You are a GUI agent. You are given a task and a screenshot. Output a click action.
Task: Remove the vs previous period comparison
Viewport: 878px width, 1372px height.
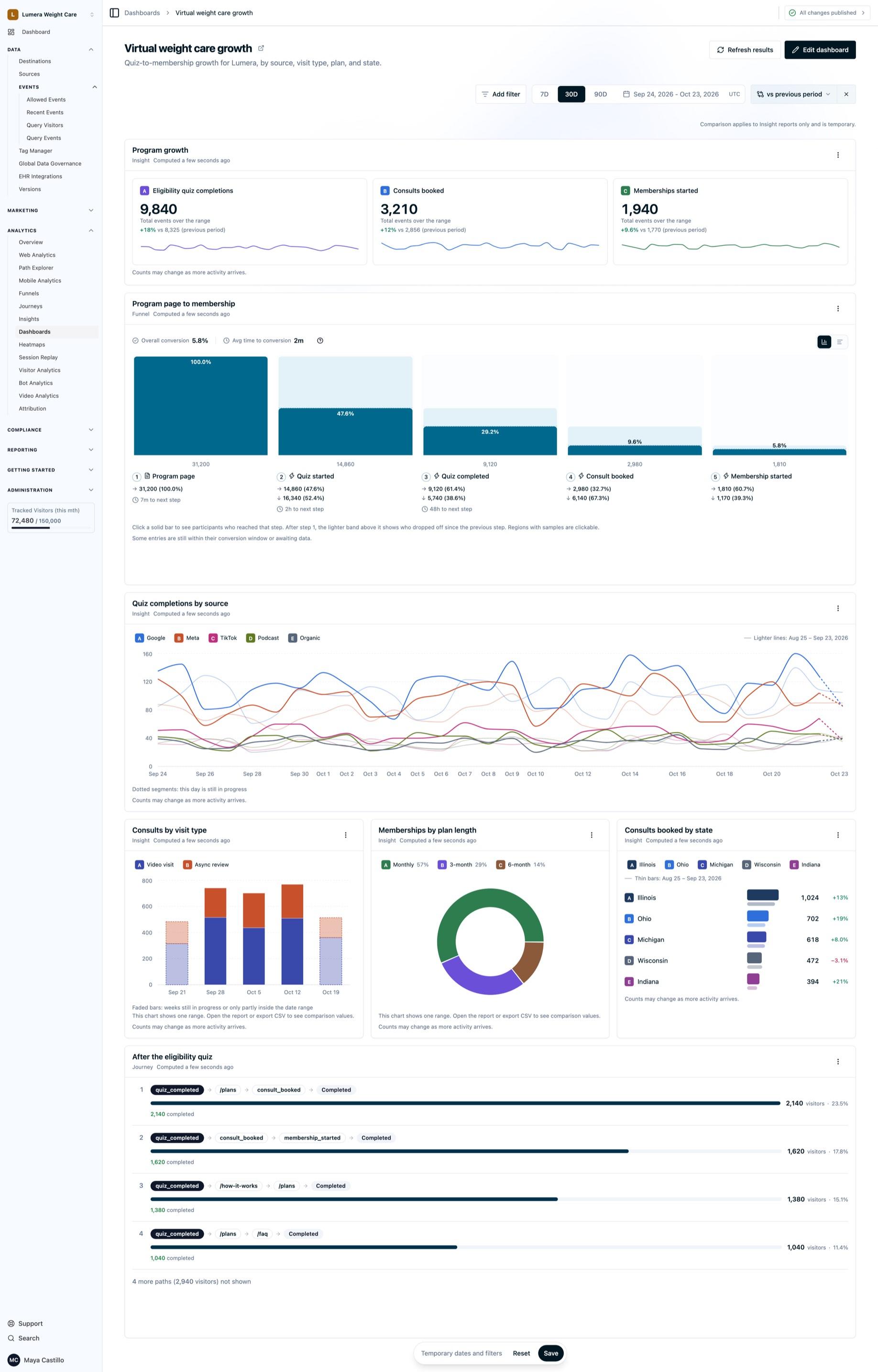[846, 95]
